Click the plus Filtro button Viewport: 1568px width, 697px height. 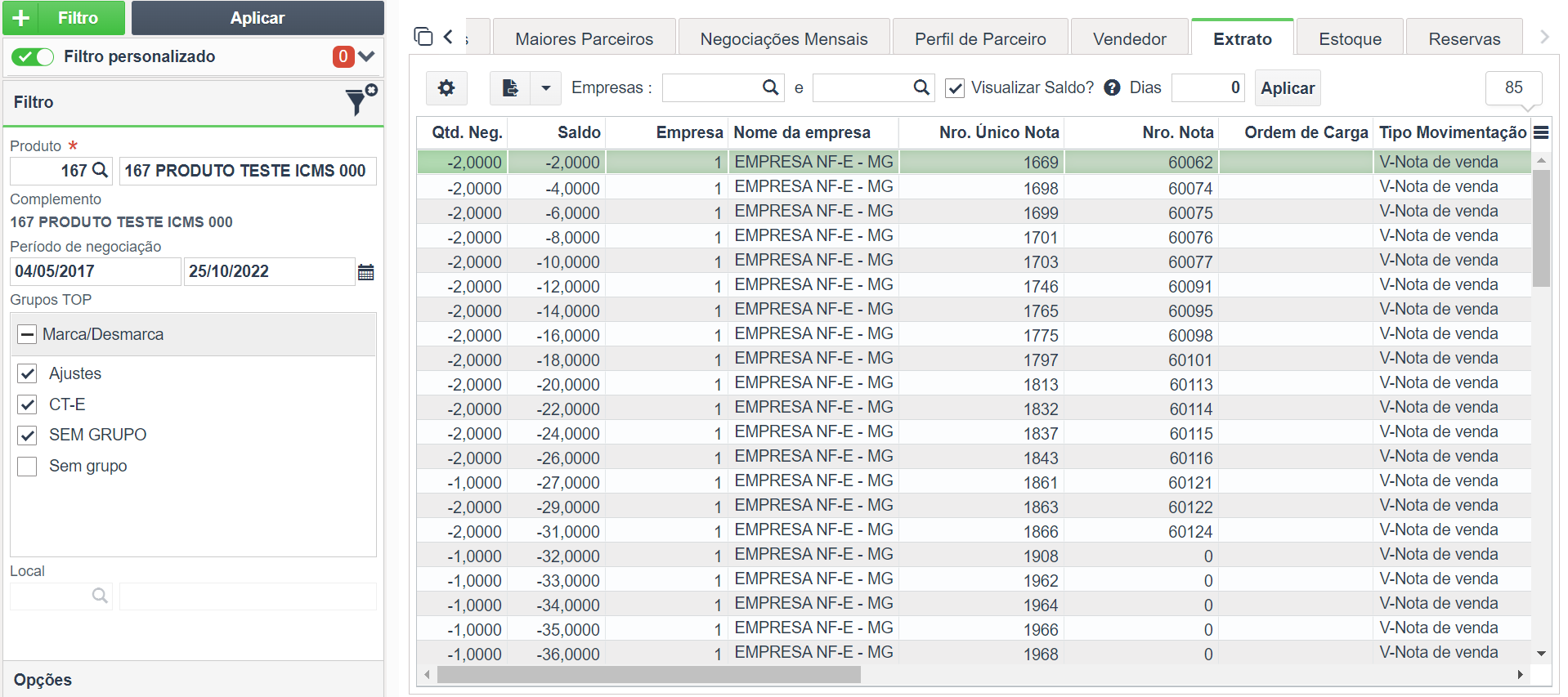point(64,18)
